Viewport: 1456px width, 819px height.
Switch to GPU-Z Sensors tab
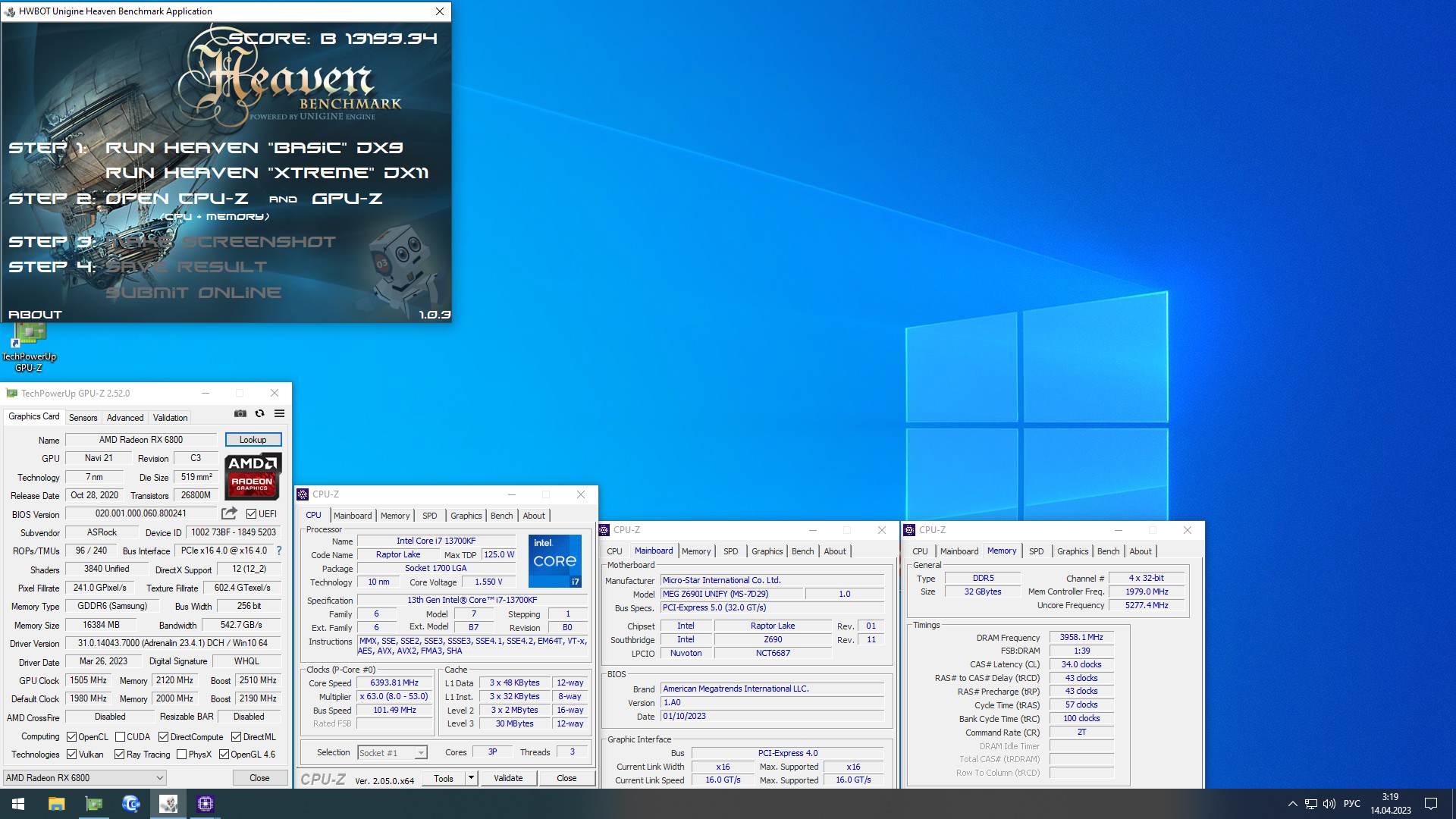click(83, 417)
